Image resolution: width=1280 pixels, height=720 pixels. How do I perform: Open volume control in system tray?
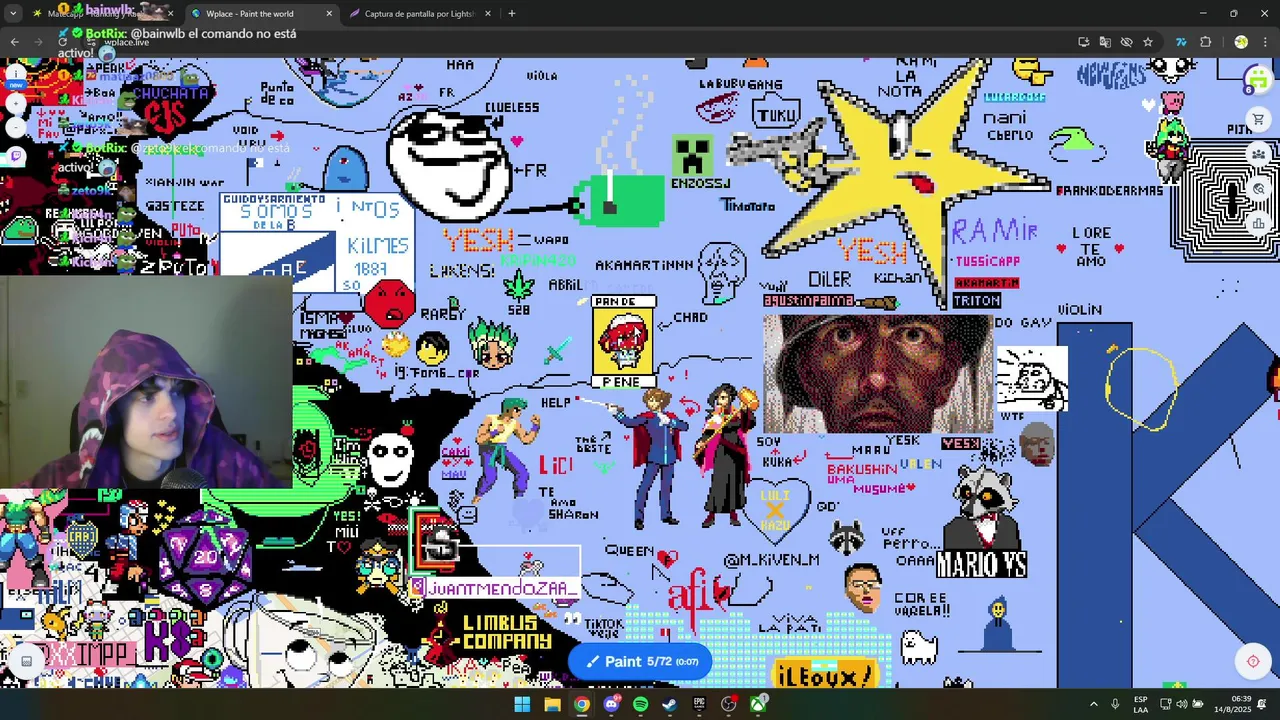click(x=1182, y=704)
